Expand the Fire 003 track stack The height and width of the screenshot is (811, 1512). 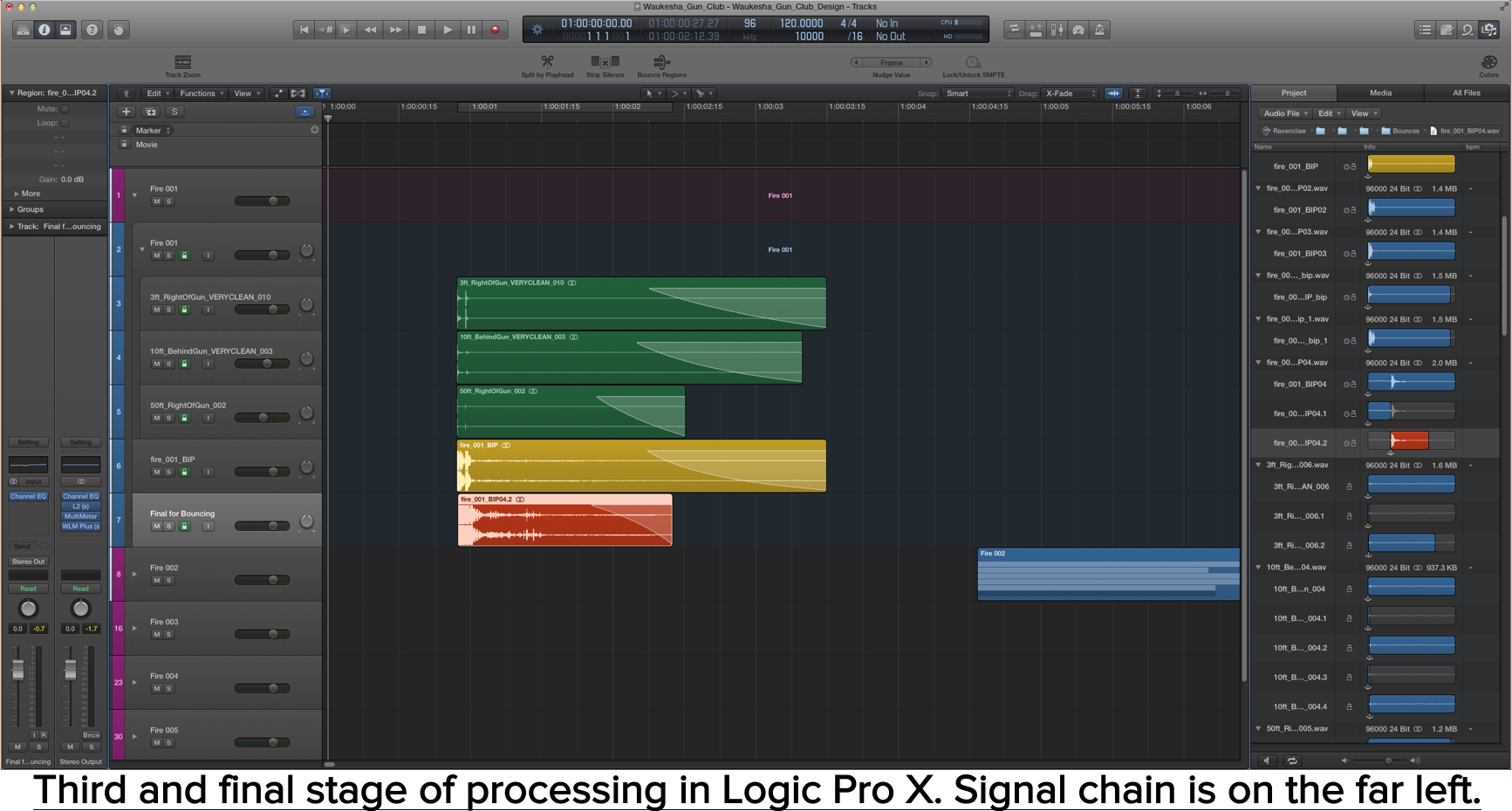[x=134, y=628]
